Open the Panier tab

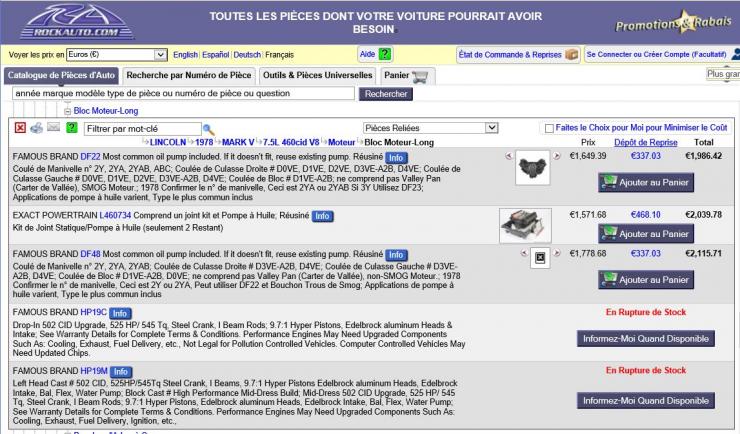click(407, 75)
